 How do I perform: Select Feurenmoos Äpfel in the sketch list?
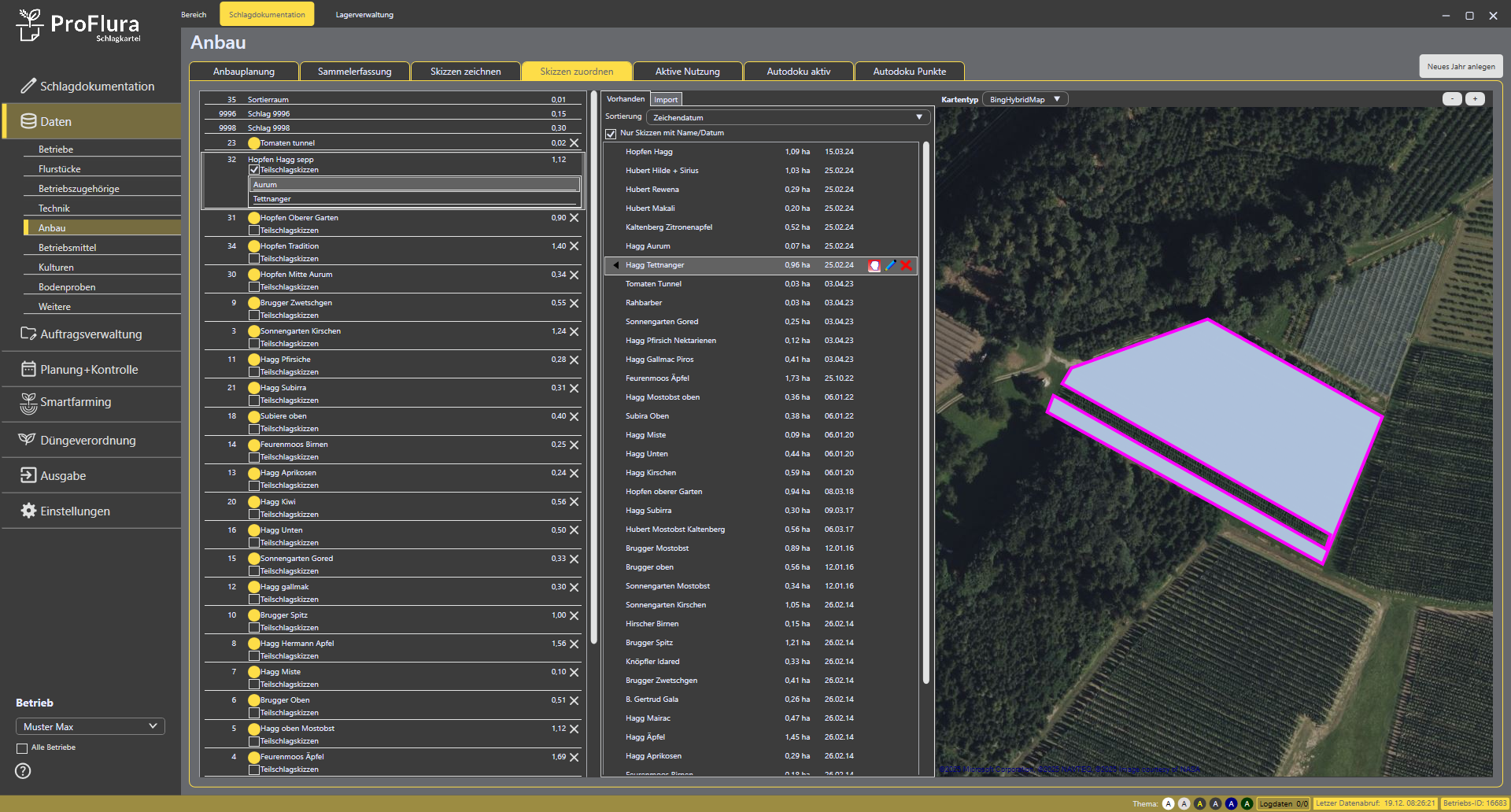click(x=657, y=378)
